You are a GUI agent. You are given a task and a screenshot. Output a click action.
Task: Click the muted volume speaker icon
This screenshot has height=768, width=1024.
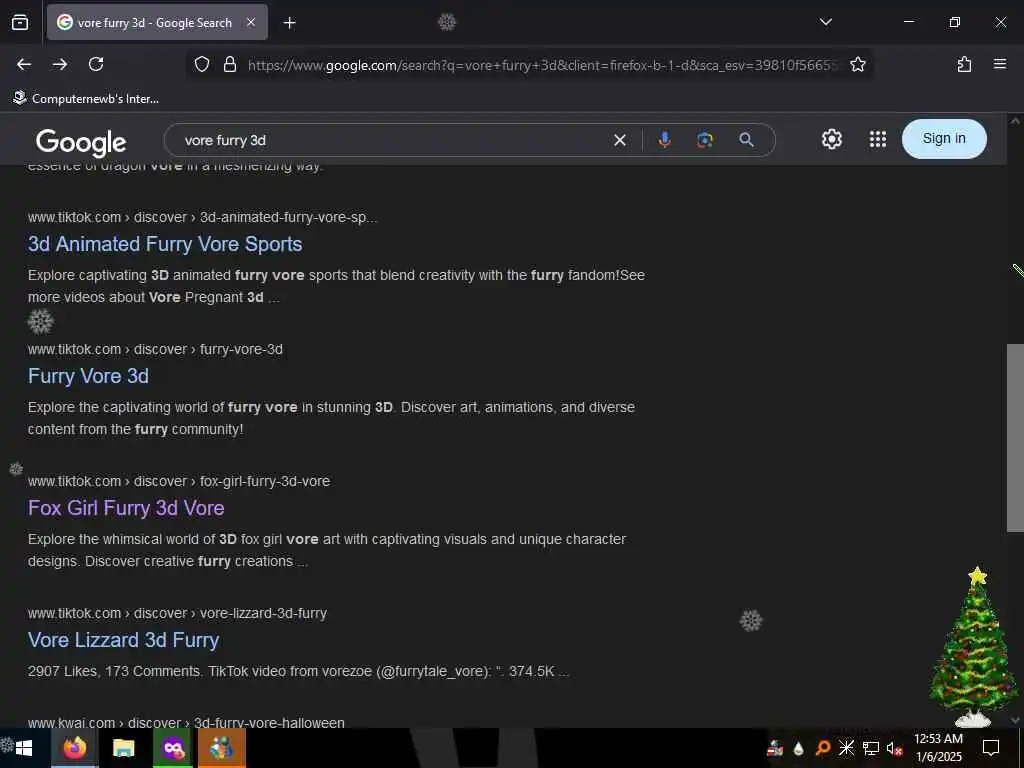tap(894, 748)
